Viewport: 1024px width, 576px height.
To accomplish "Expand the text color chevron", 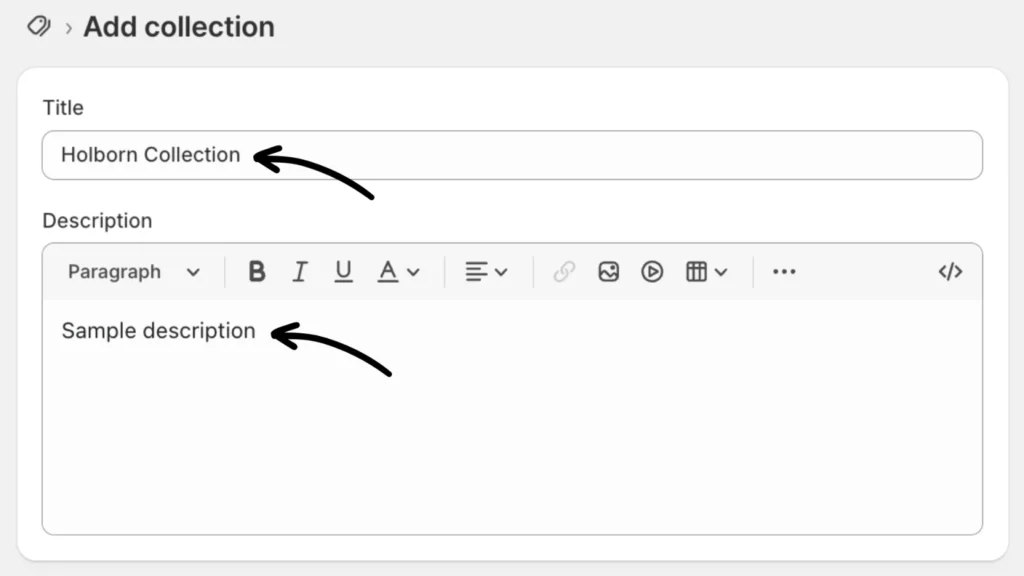I will (x=413, y=272).
